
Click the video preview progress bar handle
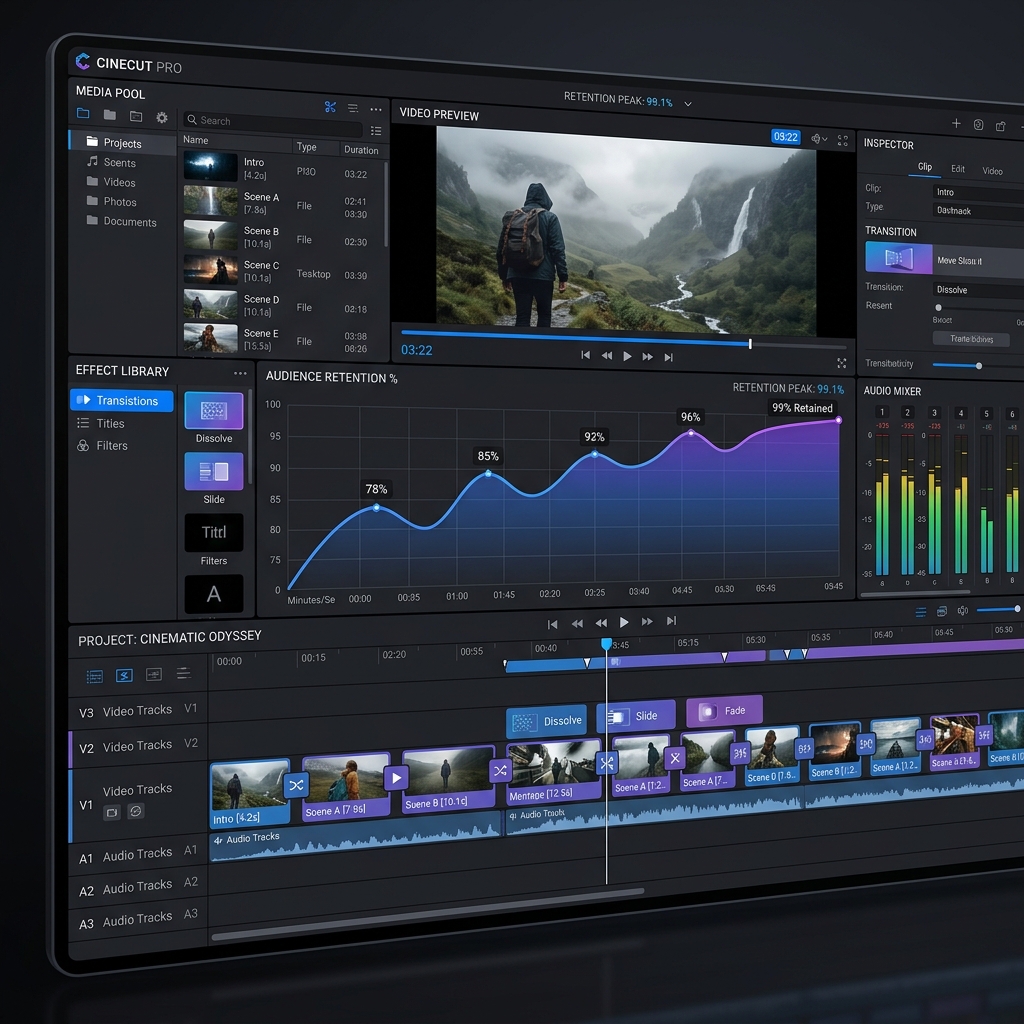tap(750, 344)
